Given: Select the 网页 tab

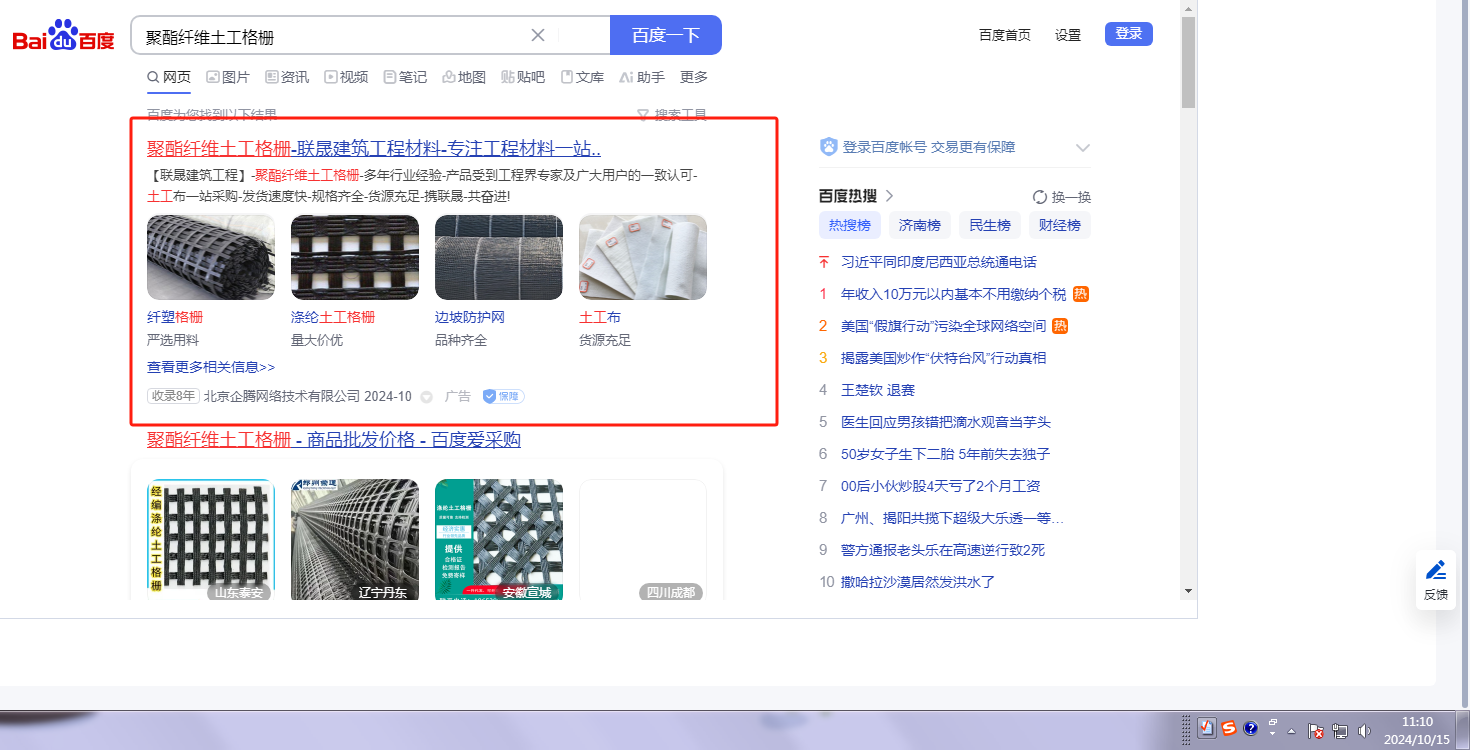Looking at the screenshot, I should 169,77.
